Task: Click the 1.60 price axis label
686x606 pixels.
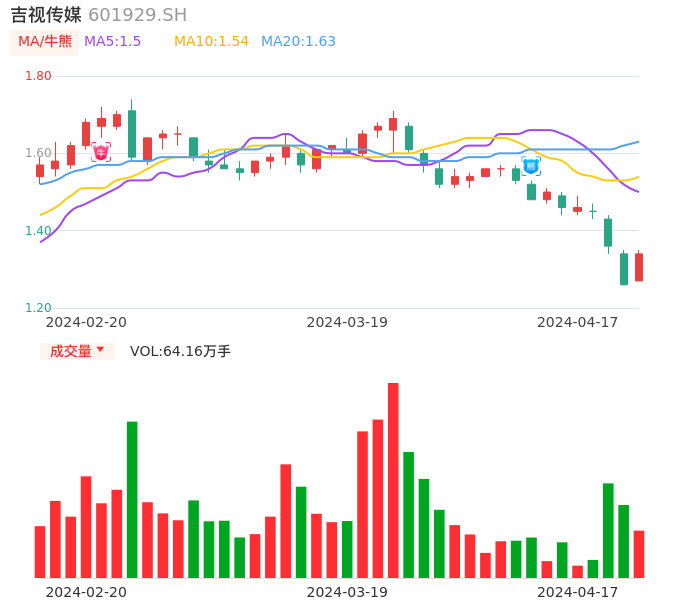Action: click(x=38, y=153)
